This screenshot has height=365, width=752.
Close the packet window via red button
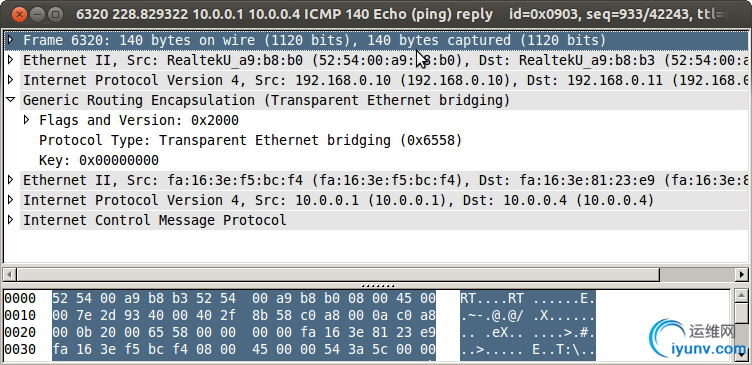pyautogui.click(x=19, y=14)
